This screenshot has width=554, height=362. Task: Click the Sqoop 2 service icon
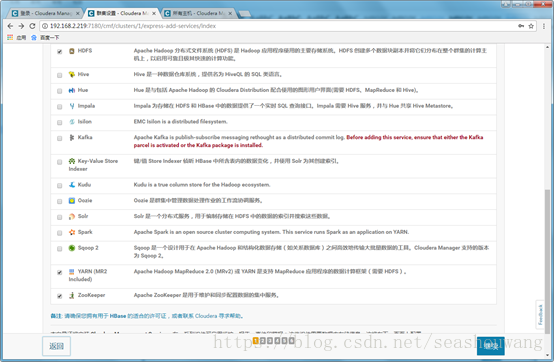tap(72, 248)
